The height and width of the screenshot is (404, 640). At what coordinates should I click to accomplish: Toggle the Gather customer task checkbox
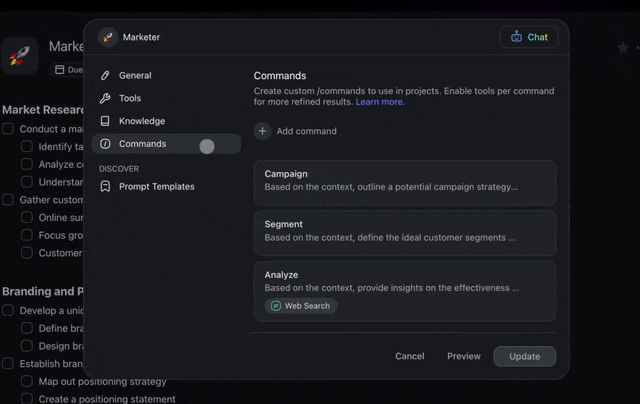pos(8,200)
